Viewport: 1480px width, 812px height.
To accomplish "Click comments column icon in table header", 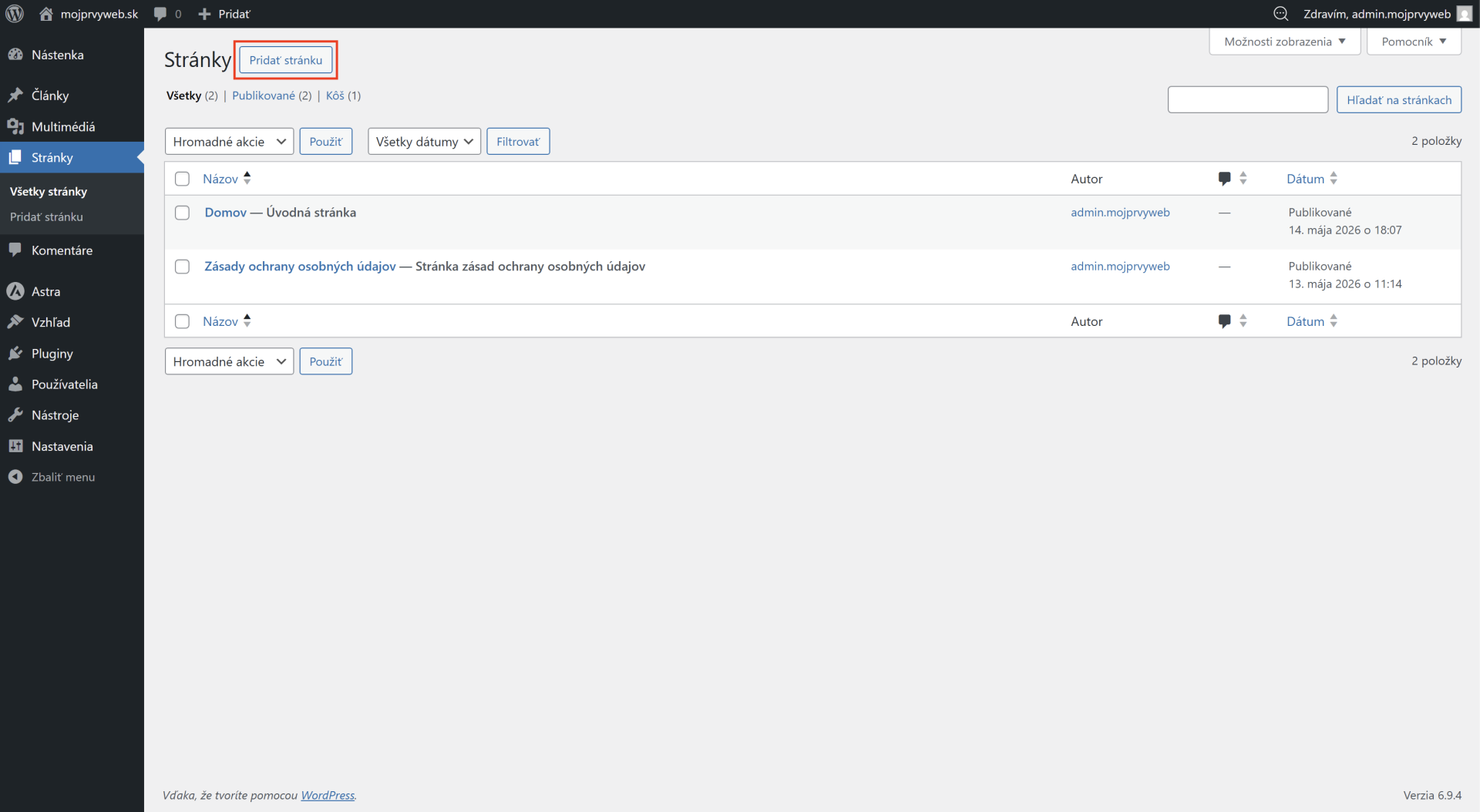I will pyautogui.click(x=1224, y=179).
